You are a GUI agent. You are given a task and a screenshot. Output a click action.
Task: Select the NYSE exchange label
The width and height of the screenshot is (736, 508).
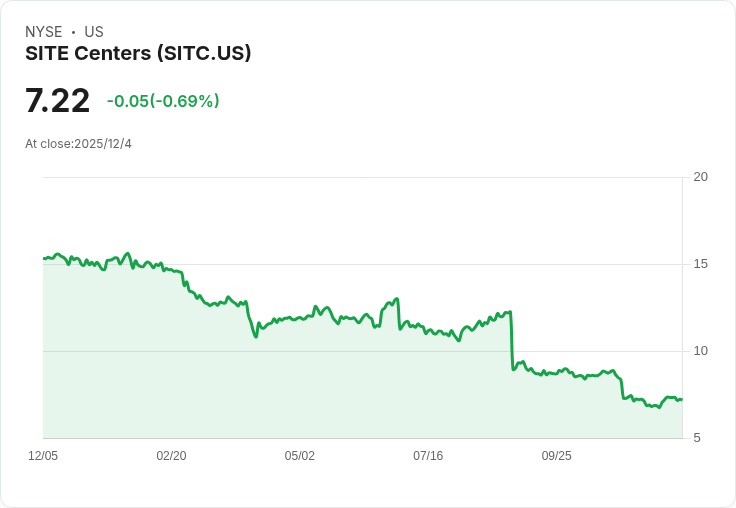44,32
